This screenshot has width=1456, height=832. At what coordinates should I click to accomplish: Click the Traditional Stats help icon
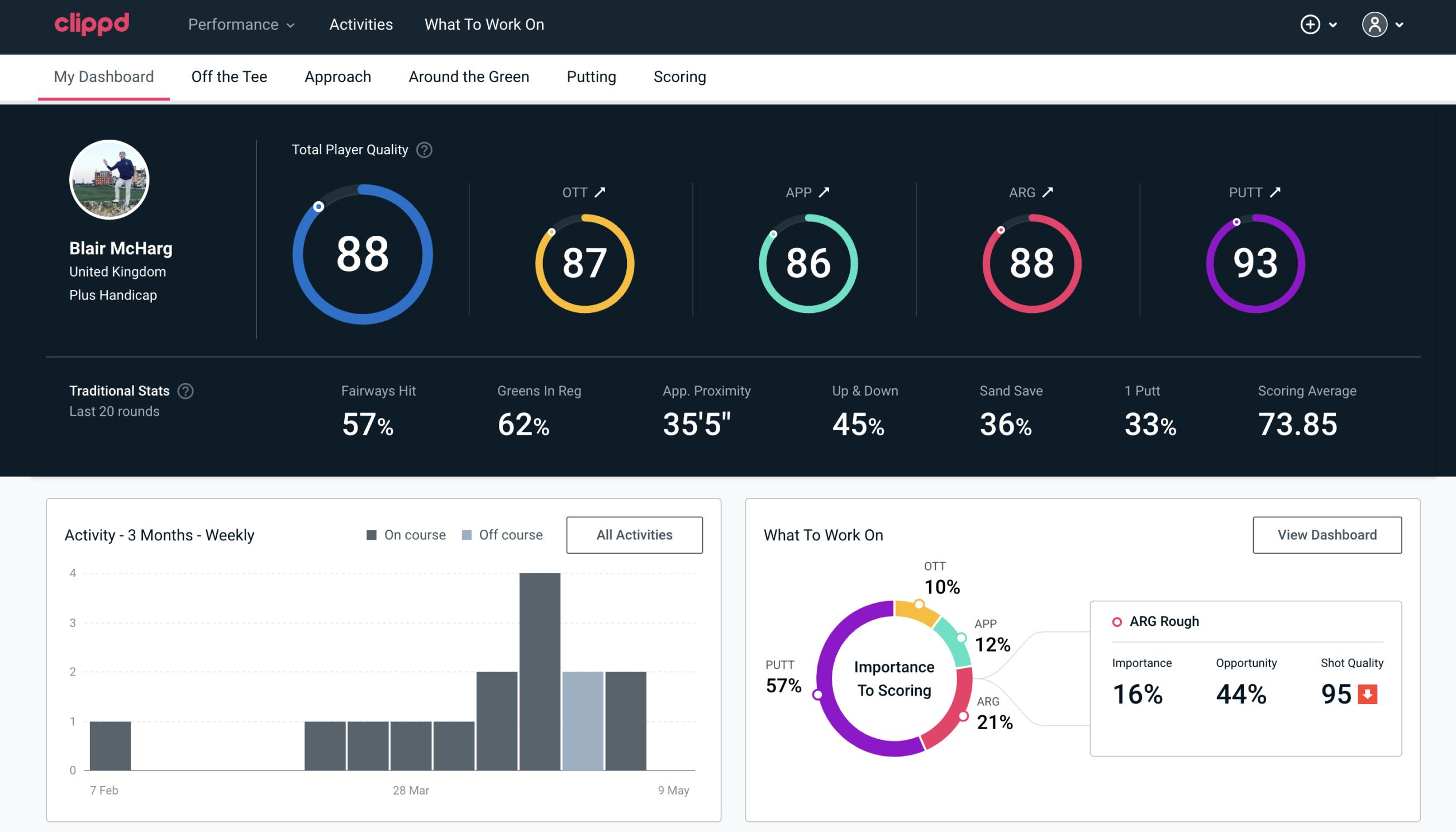(186, 391)
